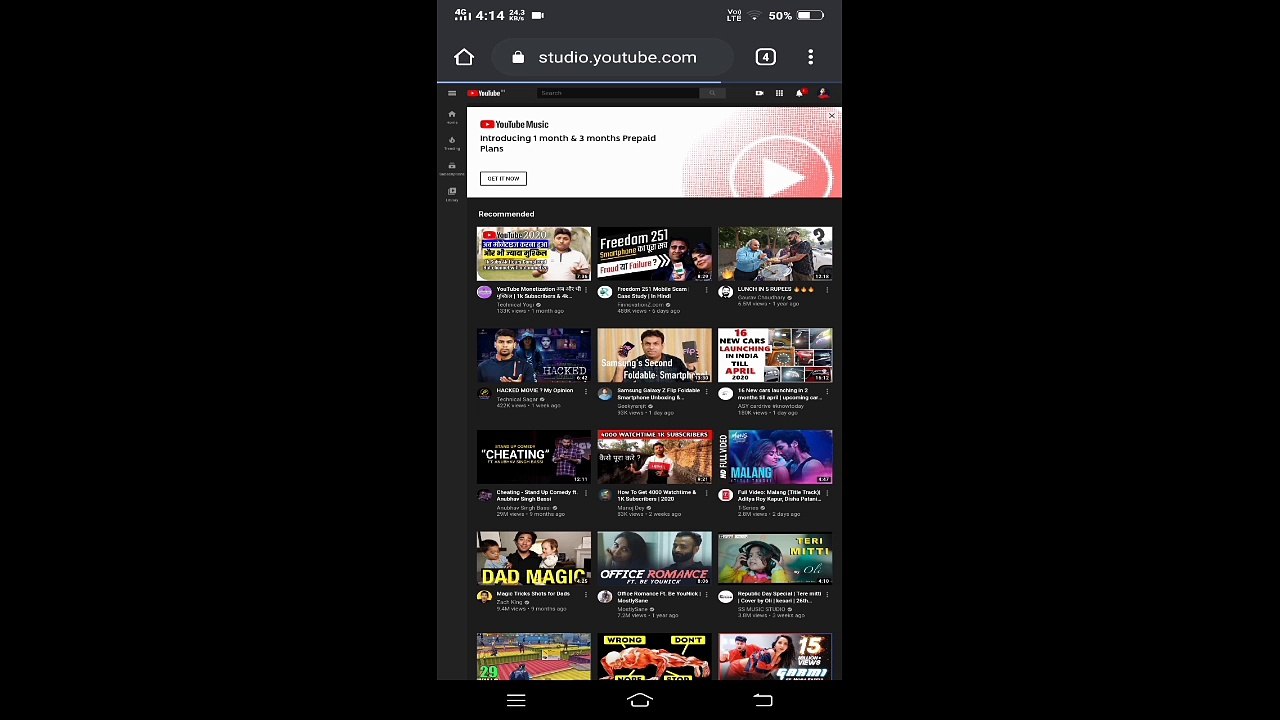Open the MostlySane channel avatar
Screen dimensions: 1280x720
(604, 596)
